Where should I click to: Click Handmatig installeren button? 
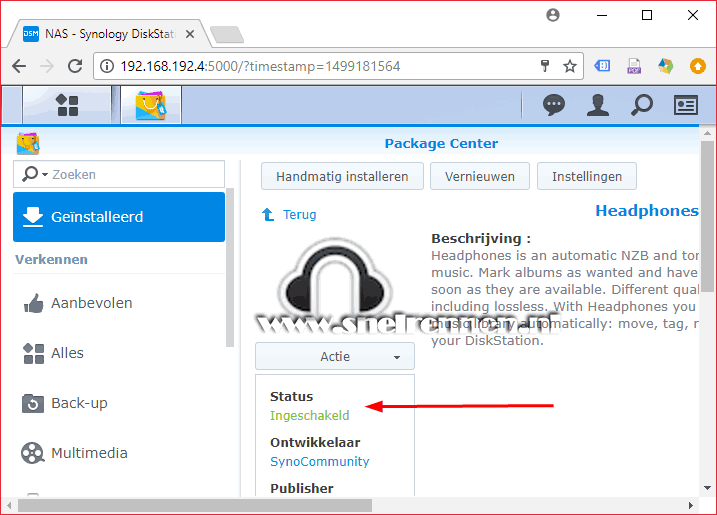tap(342, 176)
